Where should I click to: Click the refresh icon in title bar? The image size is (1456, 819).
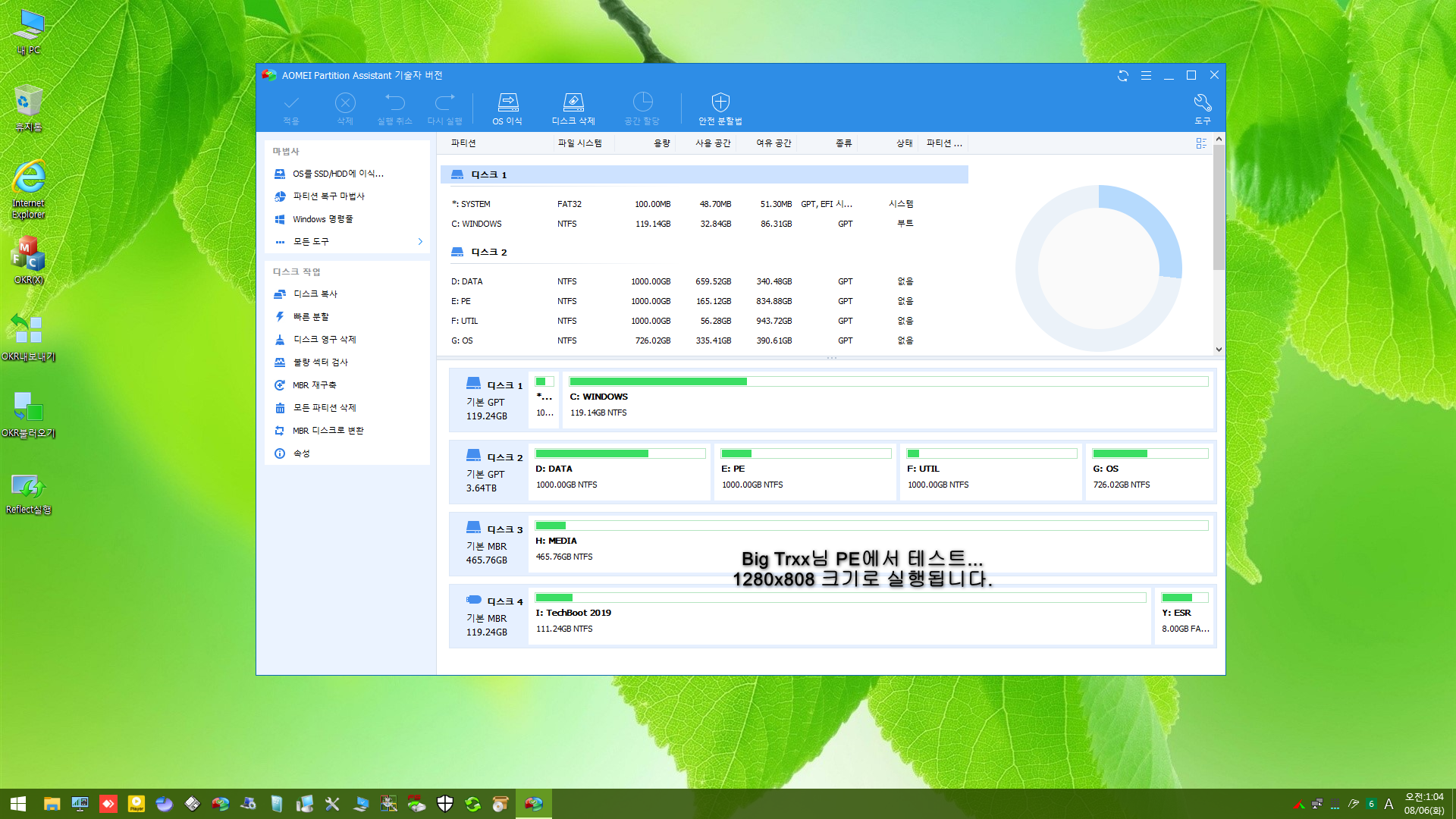point(1123,76)
